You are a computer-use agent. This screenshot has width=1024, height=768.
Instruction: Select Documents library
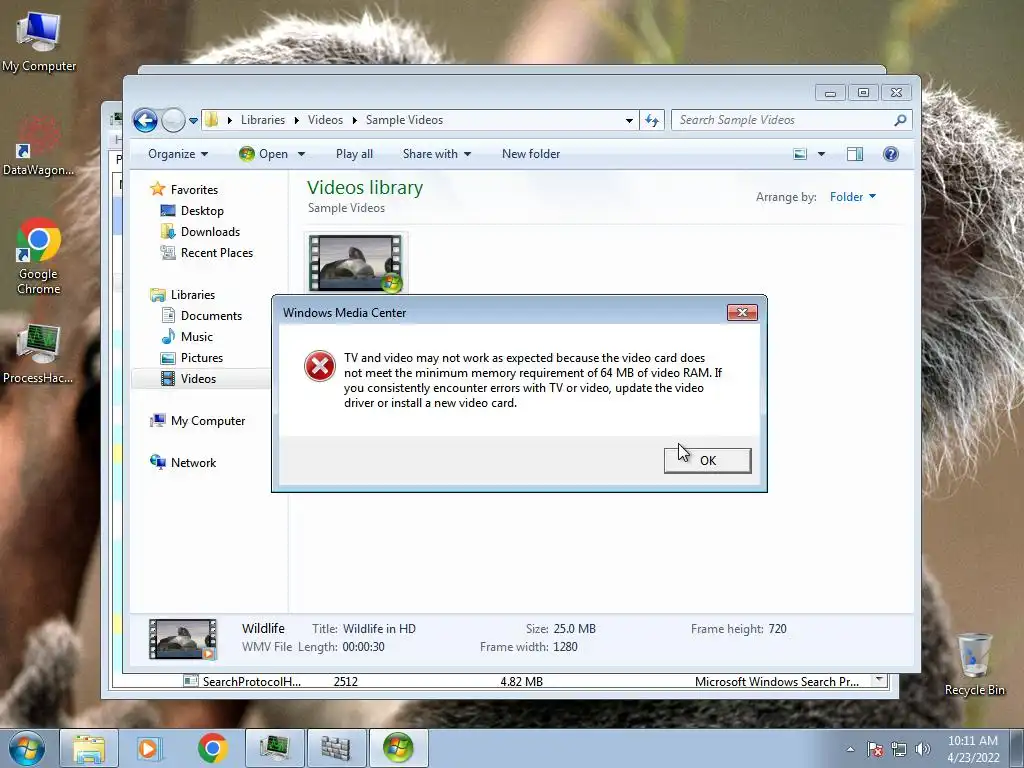pyautogui.click(x=211, y=315)
